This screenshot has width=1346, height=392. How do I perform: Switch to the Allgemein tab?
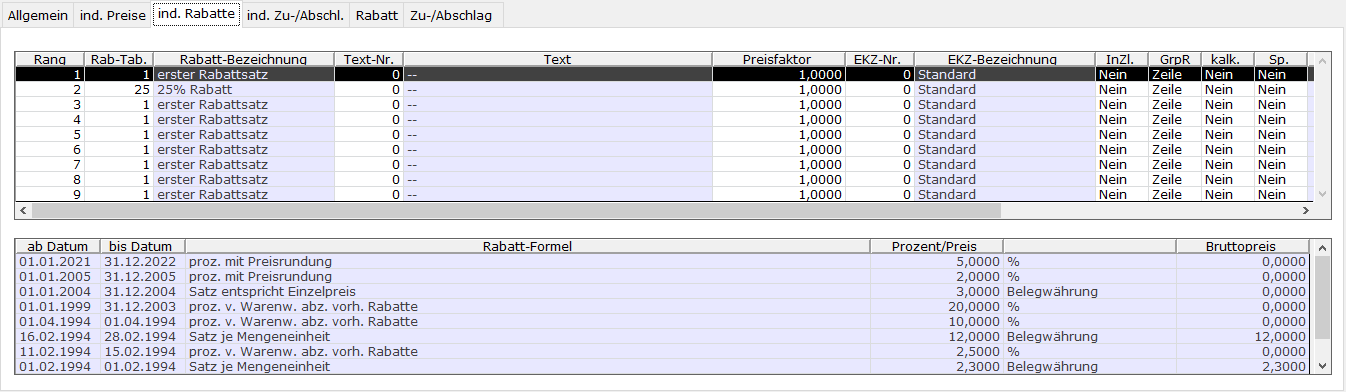37,15
